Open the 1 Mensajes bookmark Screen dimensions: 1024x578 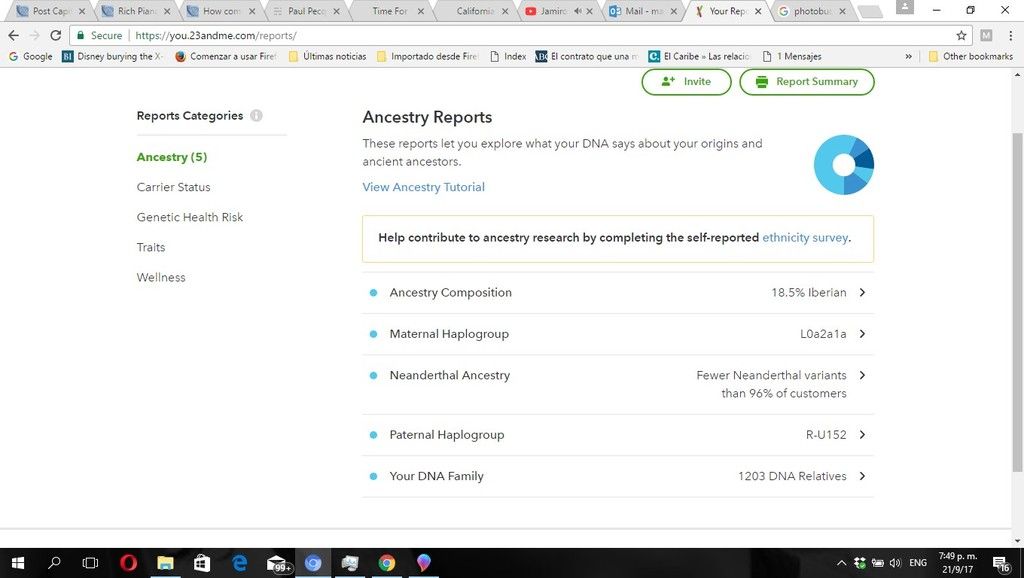pos(792,56)
